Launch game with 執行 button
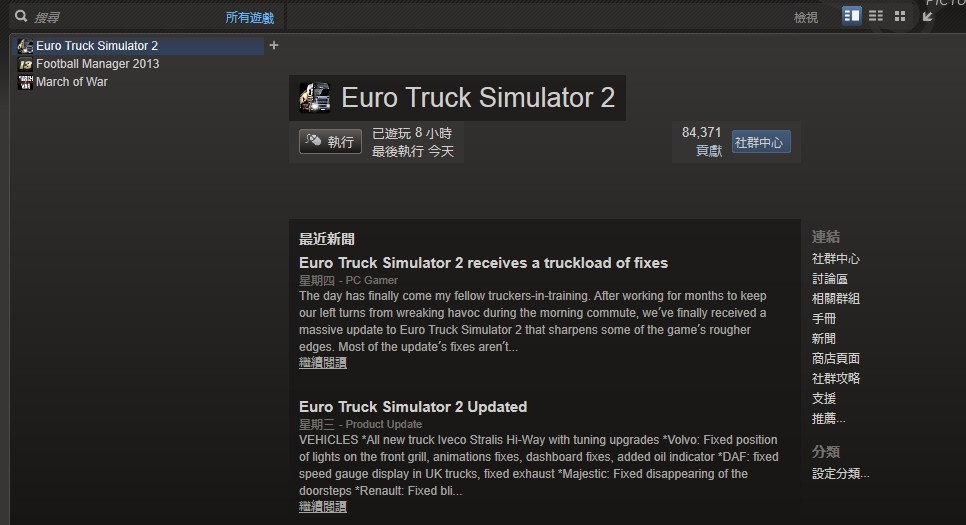 point(330,142)
